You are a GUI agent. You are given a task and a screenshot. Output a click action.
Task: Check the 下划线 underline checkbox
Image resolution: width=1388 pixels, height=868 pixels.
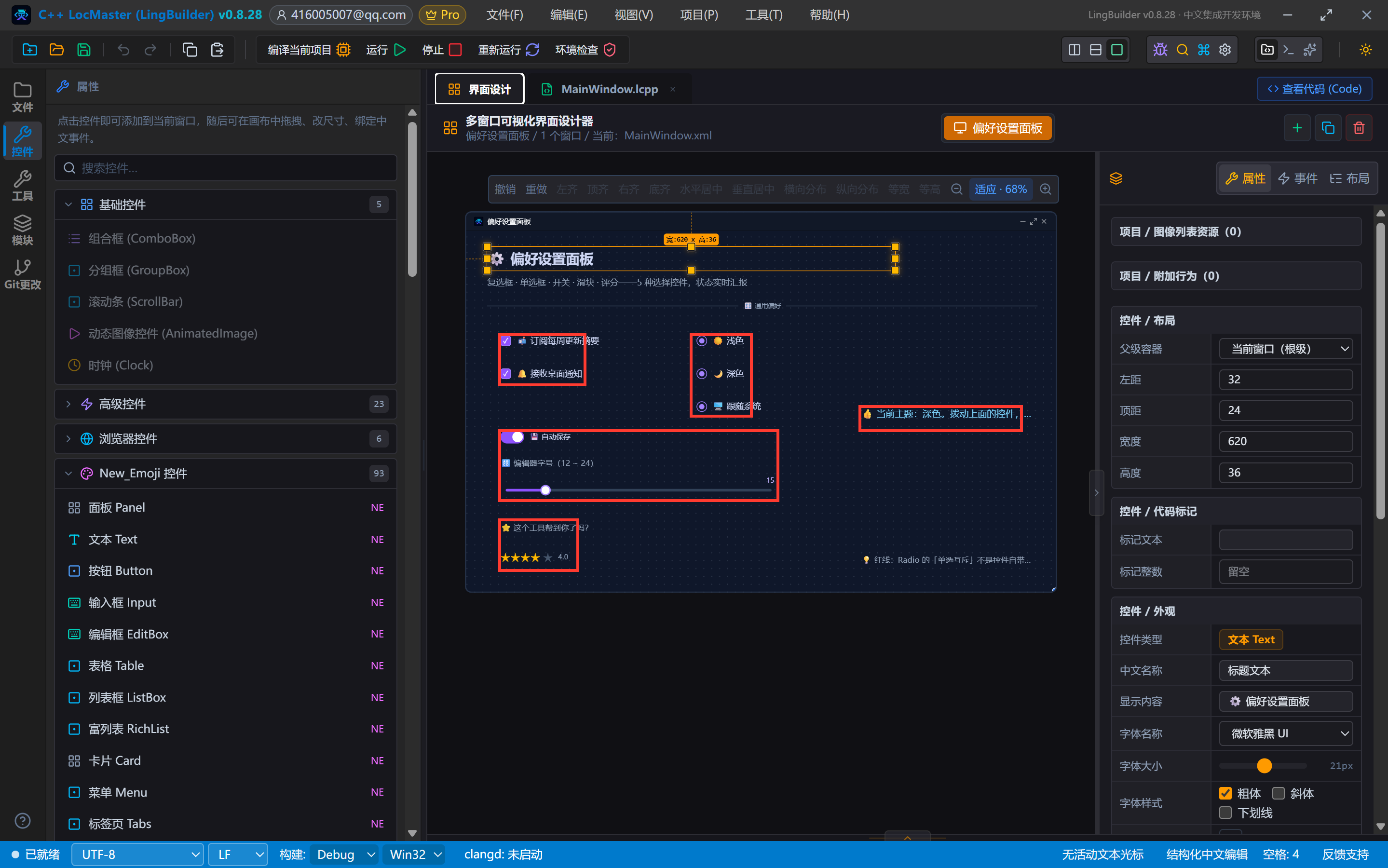coord(1225,813)
